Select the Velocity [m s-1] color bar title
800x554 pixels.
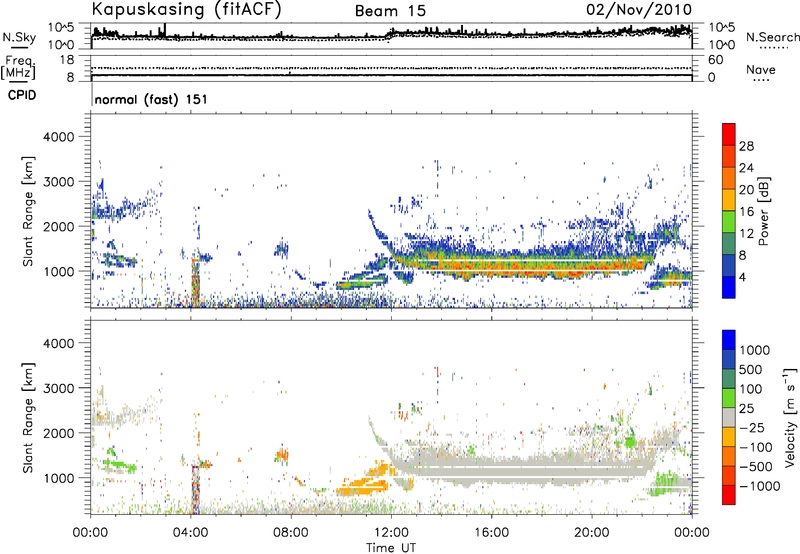pyautogui.click(x=790, y=417)
